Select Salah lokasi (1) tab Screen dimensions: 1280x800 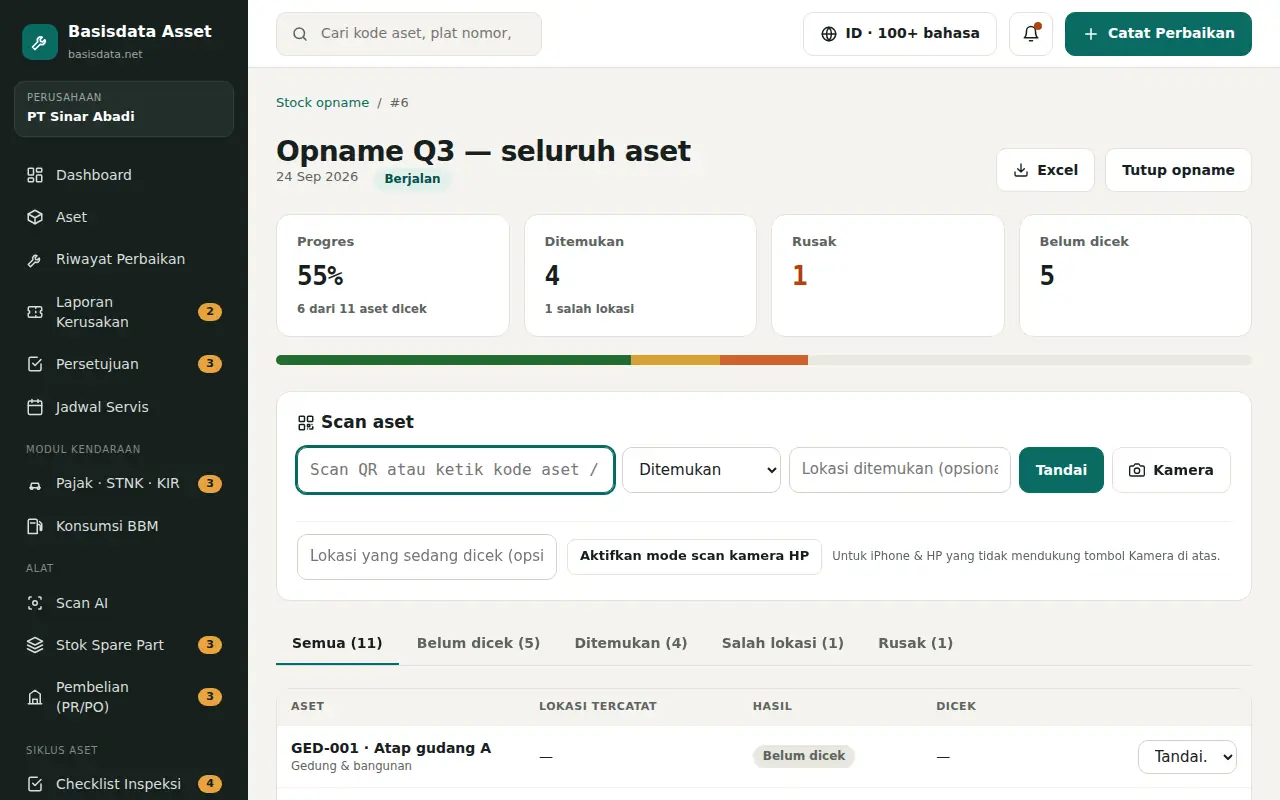pos(783,643)
